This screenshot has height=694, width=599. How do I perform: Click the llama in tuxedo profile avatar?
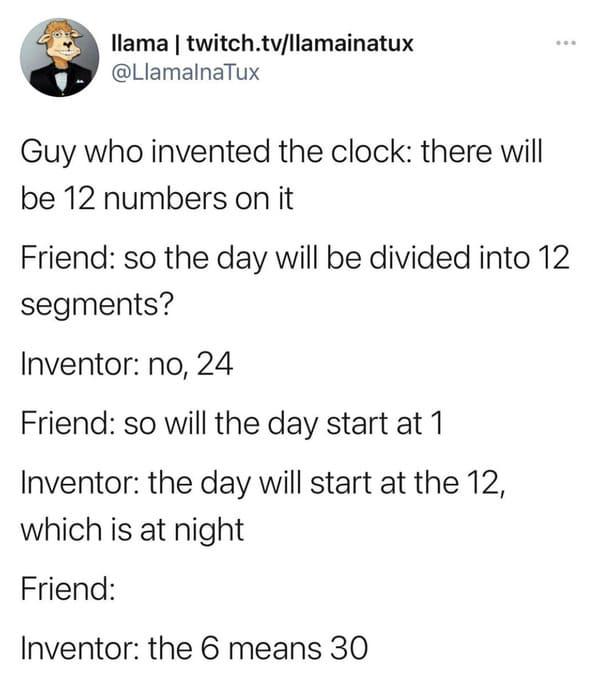59,57
